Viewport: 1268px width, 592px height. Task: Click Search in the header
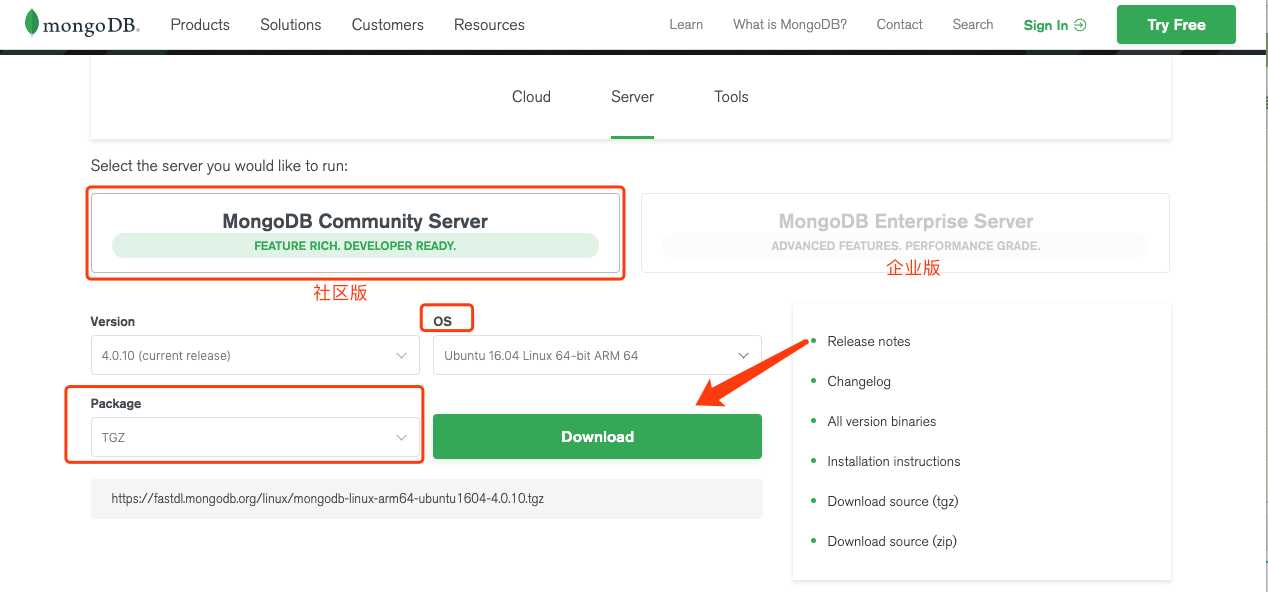pyautogui.click(x=973, y=24)
